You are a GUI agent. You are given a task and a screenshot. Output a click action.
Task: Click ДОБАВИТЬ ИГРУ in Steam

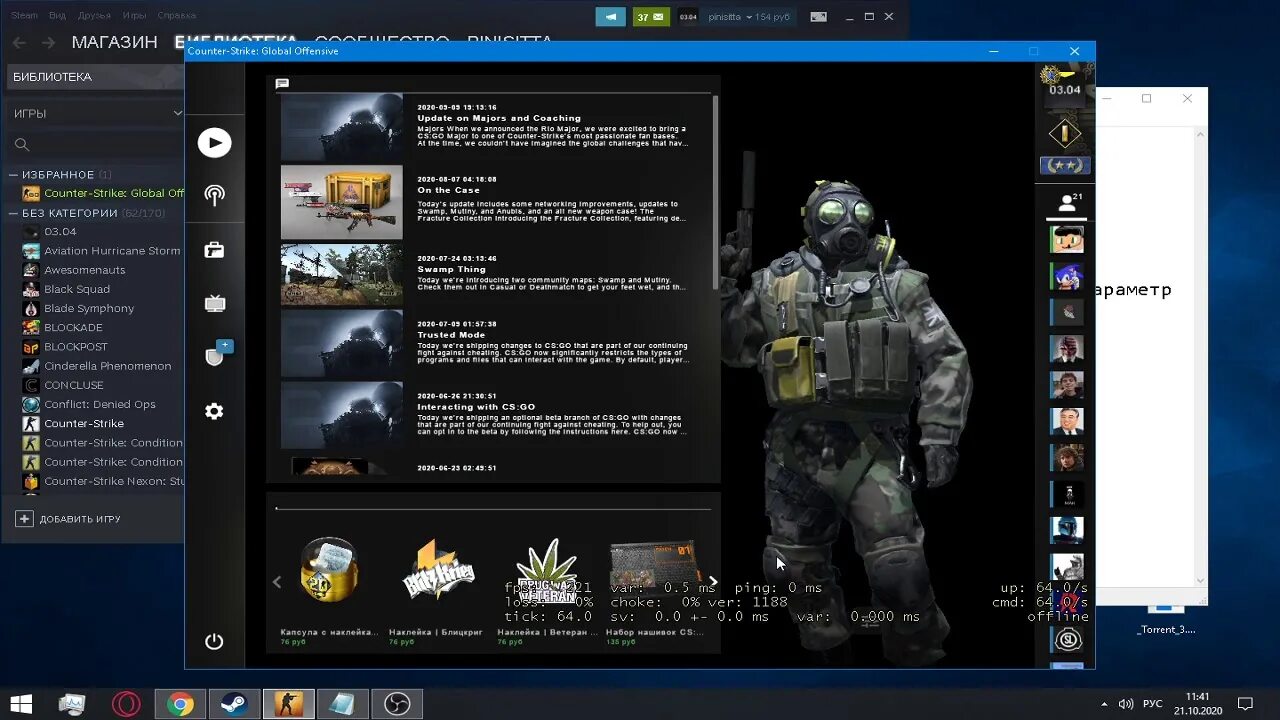click(80, 519)
